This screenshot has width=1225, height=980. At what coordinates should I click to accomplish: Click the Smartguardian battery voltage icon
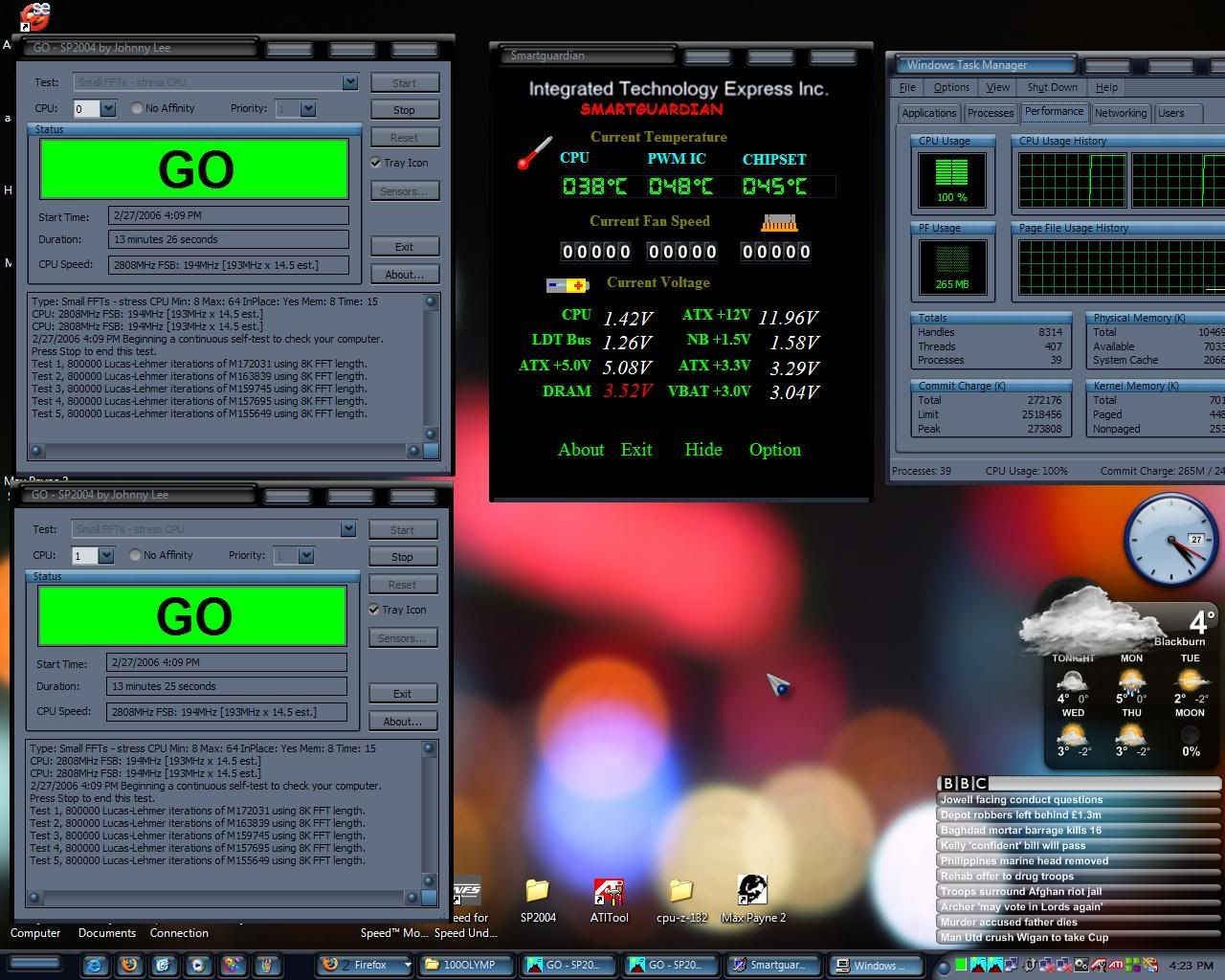567,285
